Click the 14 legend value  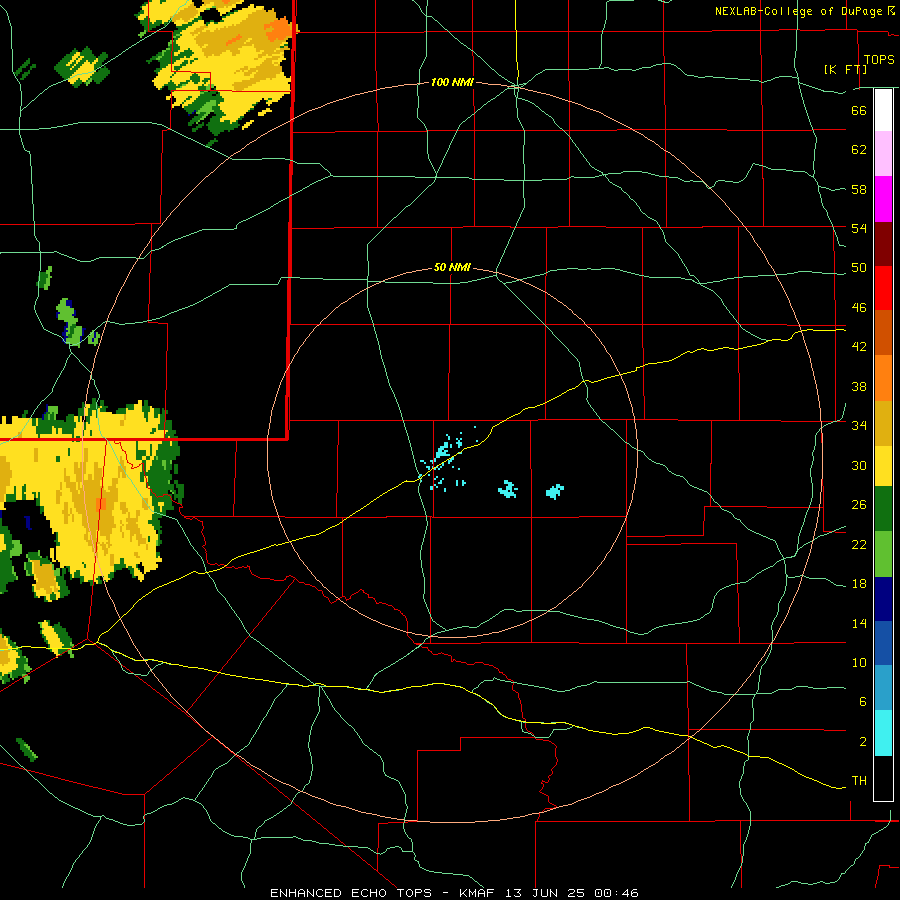coord(859,623)
